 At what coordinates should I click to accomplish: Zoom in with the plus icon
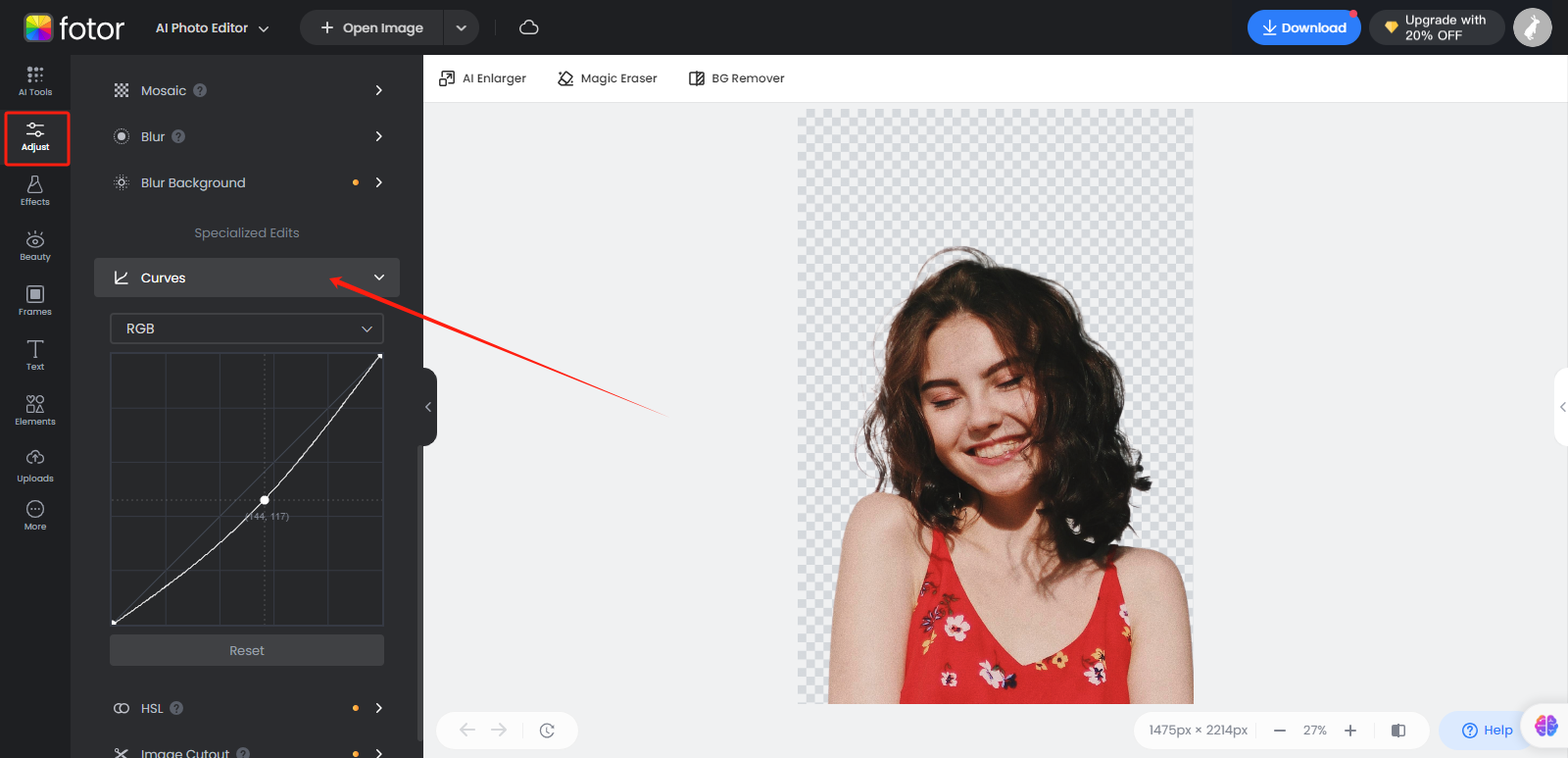[1350, 731]
